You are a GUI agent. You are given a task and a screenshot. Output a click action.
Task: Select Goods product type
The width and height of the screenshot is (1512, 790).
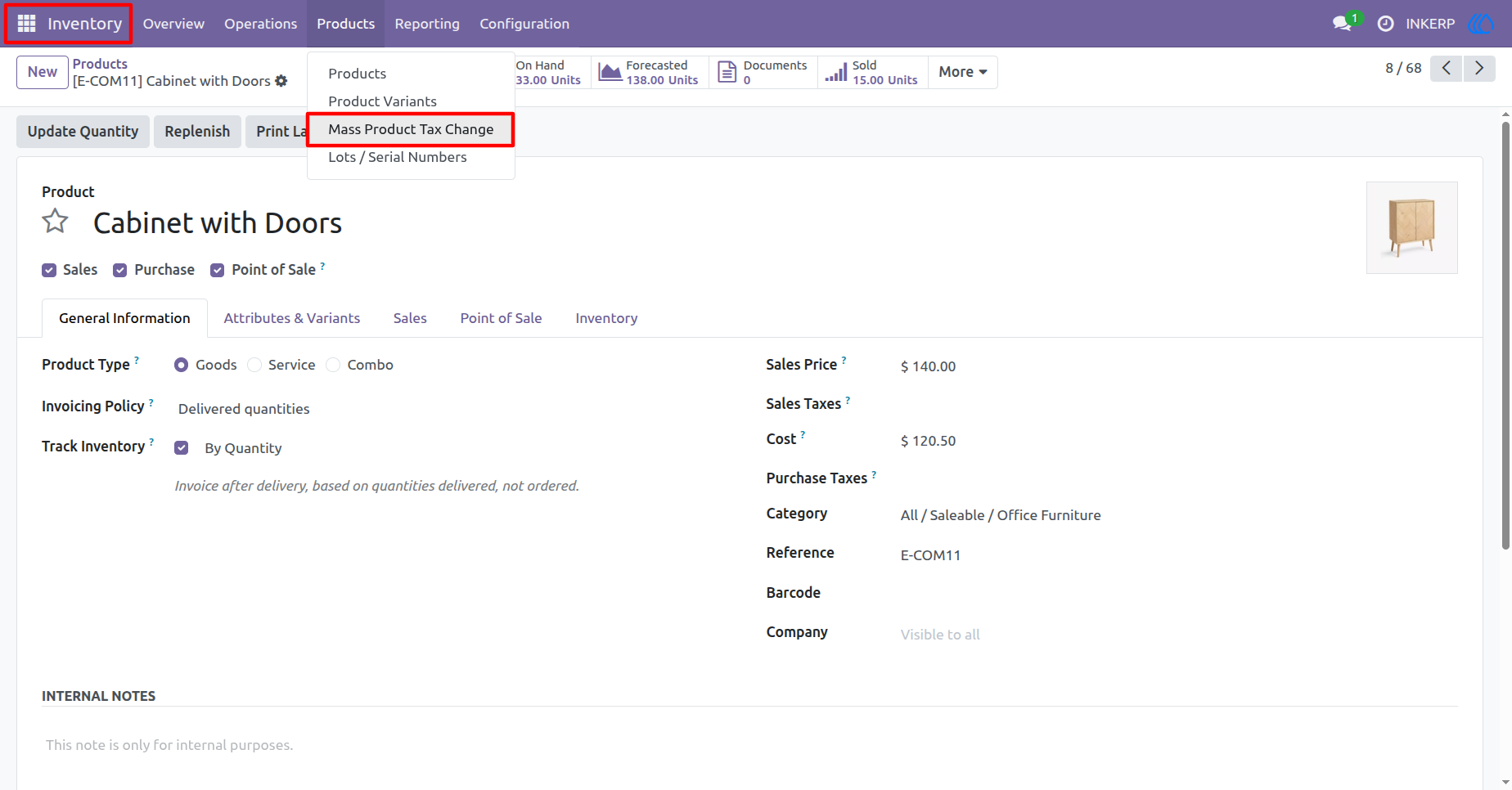point(182,365)
